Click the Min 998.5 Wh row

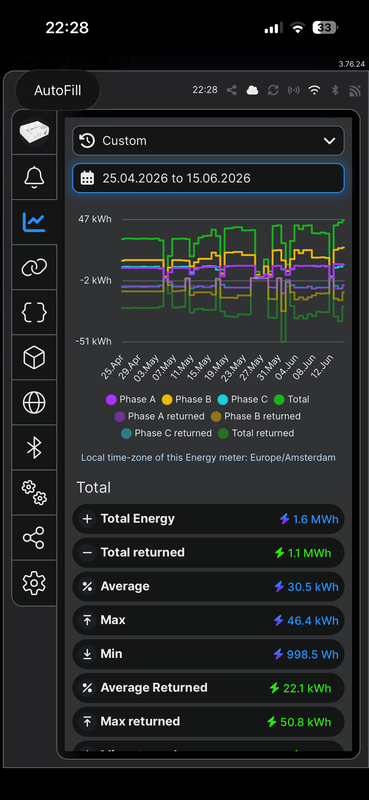[208, 654]
